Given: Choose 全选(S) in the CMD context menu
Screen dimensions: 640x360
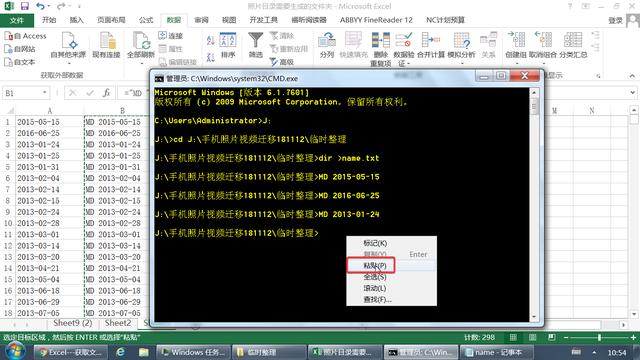Looking at the screenshot, I should [x=391, y=277].
